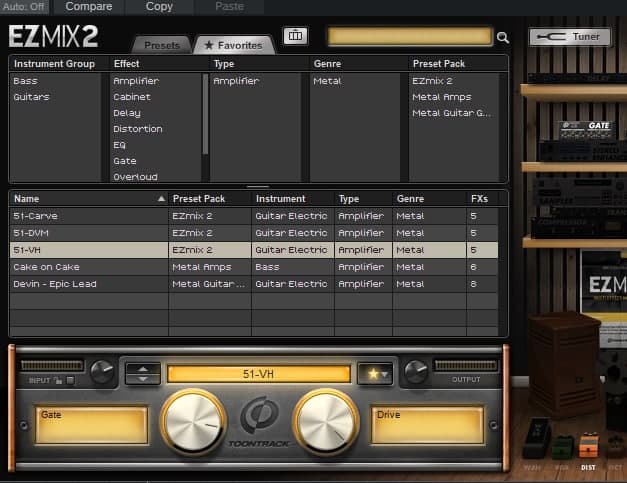
Task: Click the EZmix 2 logo
Action: tap(53, 36)
